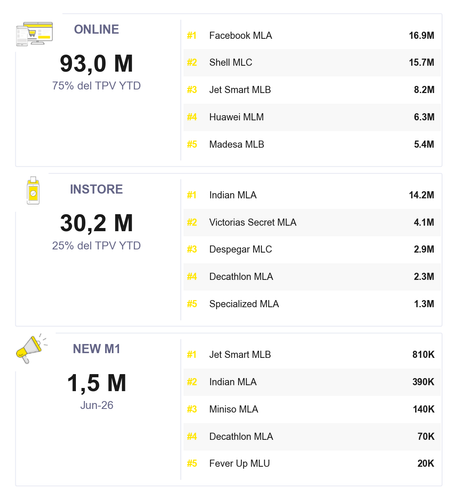Click the Online computer shopping cart icon

35,34
